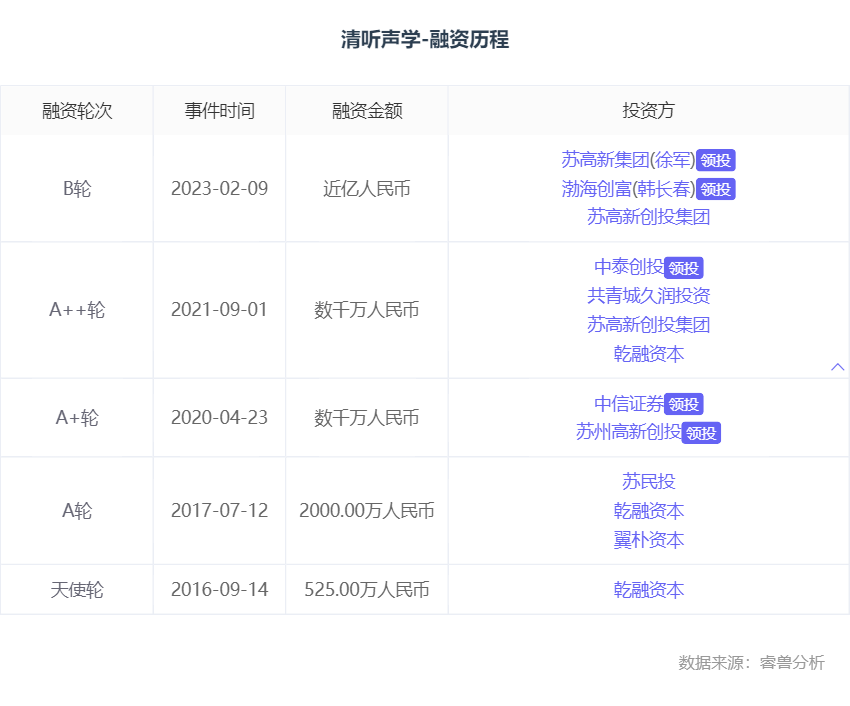
Task: Click 领投 badge beside 渤海创富(韩长春)
Action: (x=716, y=189)
